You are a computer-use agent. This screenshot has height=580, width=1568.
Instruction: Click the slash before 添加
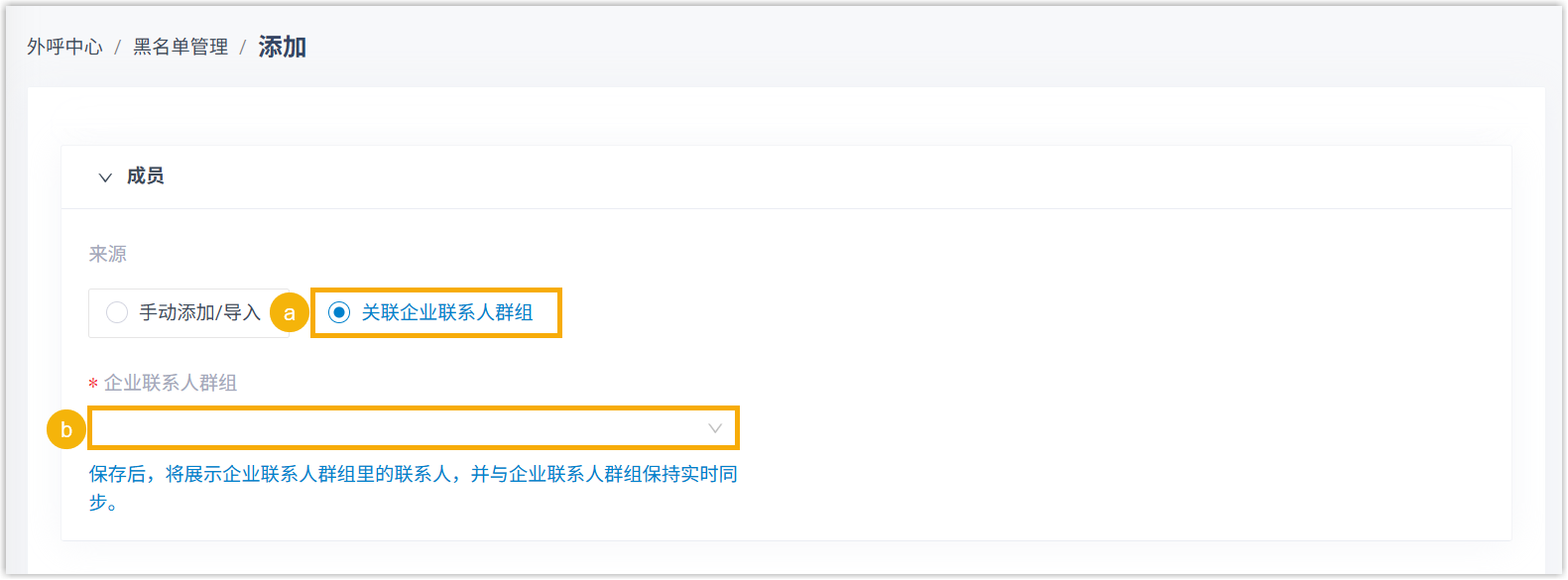click(242, 47)
